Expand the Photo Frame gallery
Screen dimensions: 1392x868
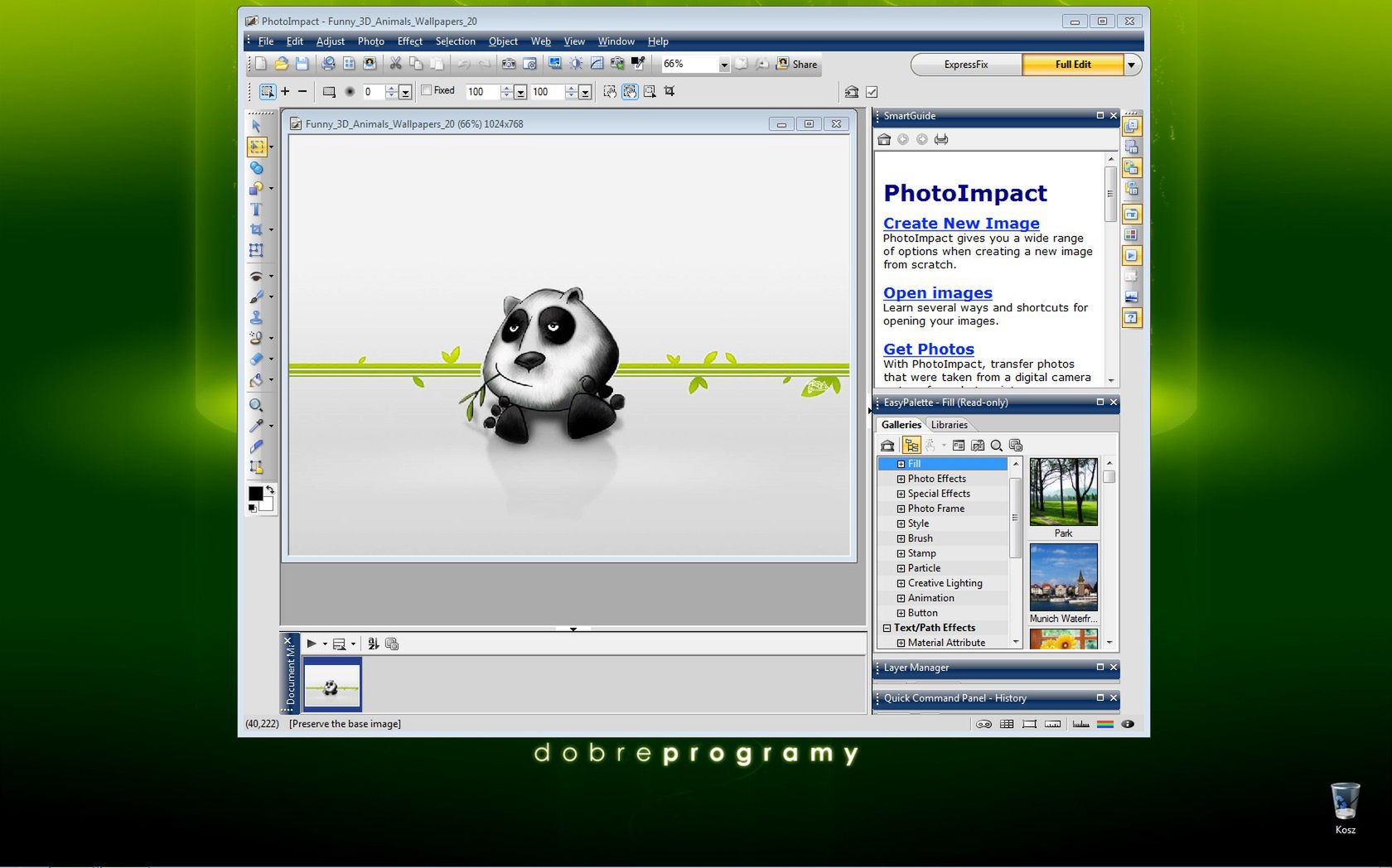click(901, 509)
